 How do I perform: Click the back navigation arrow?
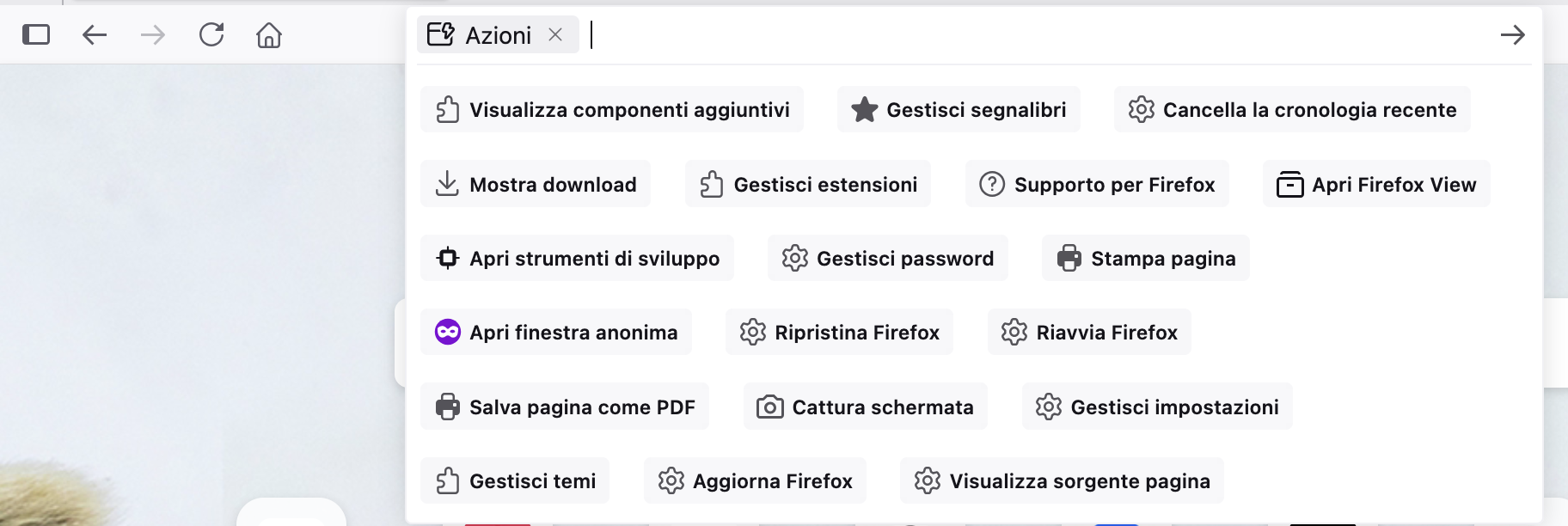click(x=95, y=35)
